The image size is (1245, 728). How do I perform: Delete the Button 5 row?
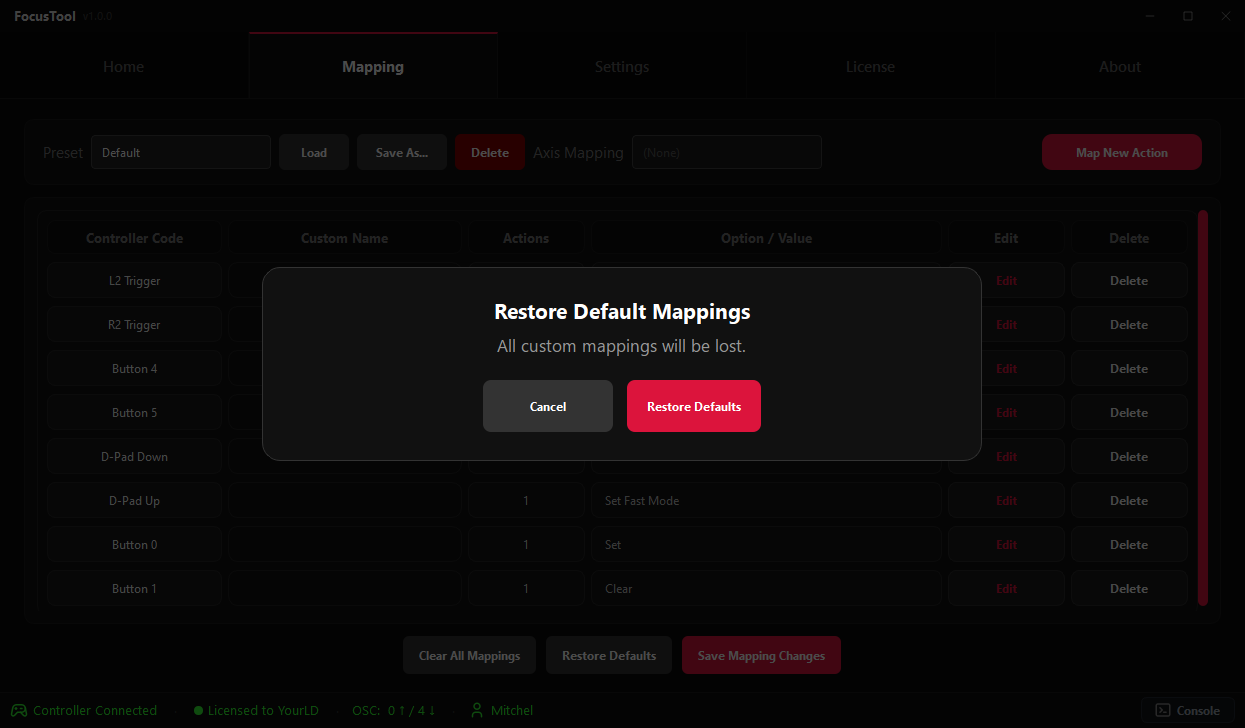[1129, 412]
